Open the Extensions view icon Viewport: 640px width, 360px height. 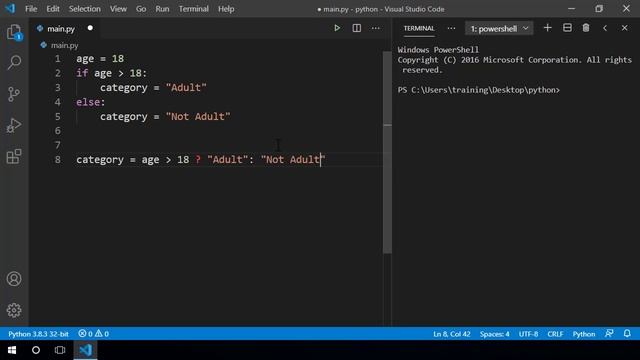coord(14,156)
